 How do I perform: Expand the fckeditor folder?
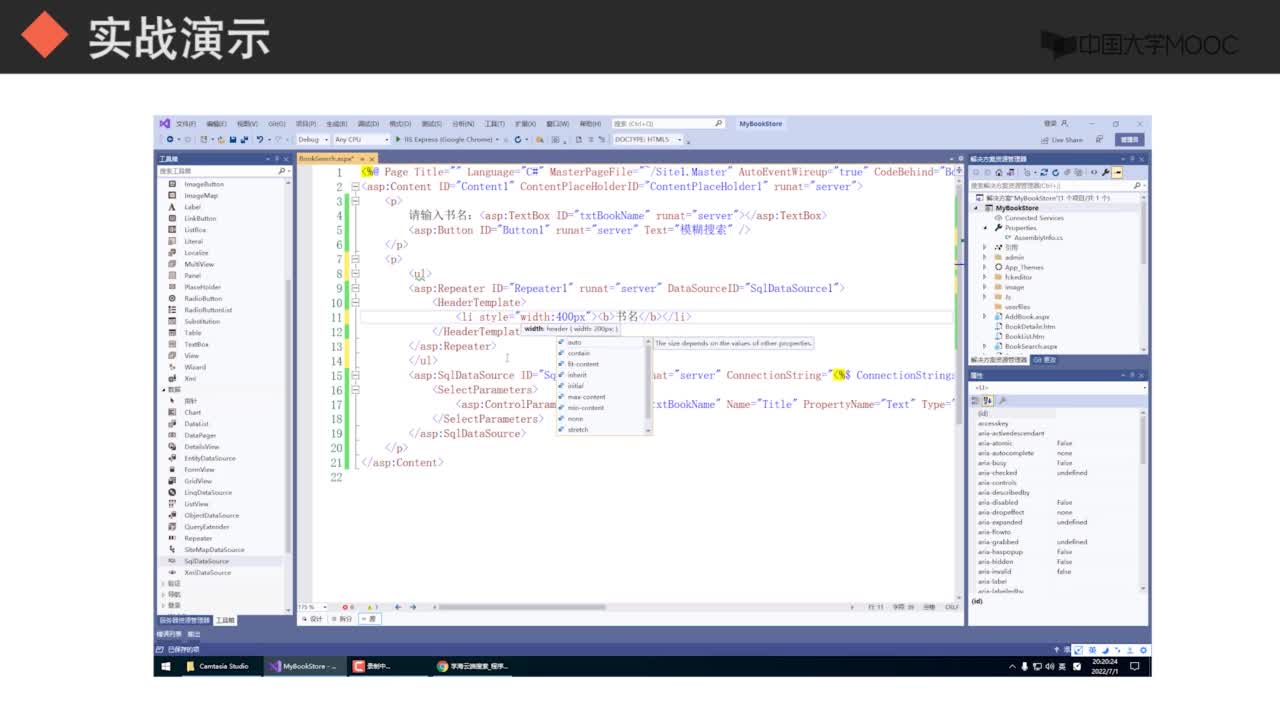point(984,277)
